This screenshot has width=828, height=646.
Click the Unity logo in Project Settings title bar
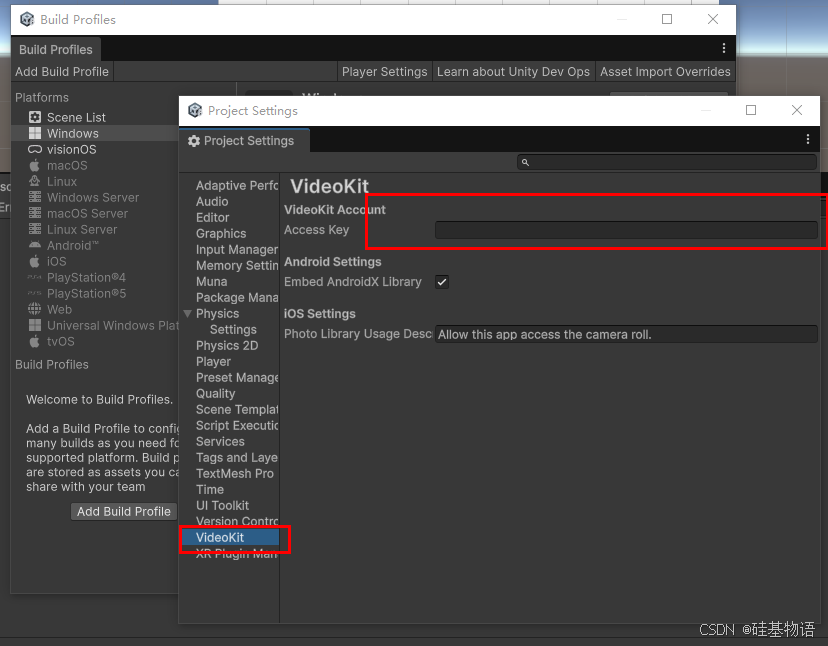tap(195, 110)
